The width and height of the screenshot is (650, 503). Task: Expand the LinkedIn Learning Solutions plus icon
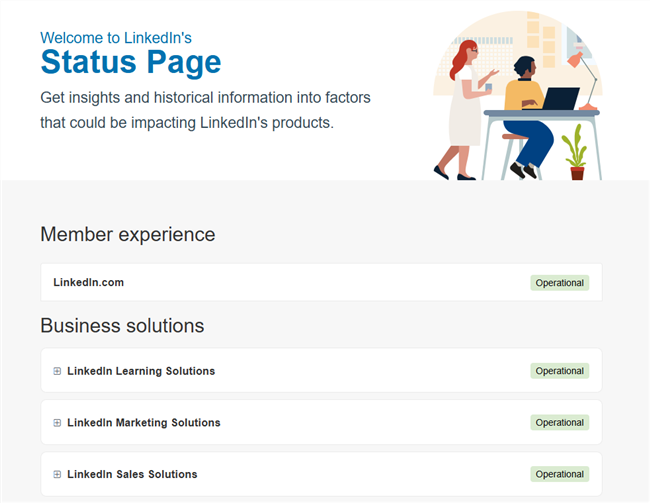[x=57, y=371]
